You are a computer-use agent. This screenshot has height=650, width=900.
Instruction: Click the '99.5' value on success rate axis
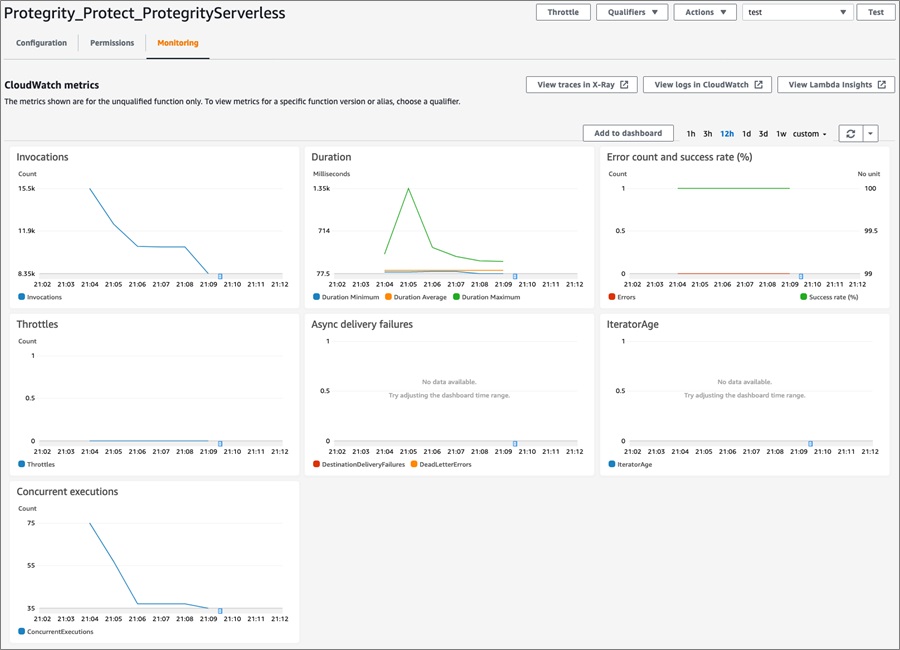pos(871,231)
